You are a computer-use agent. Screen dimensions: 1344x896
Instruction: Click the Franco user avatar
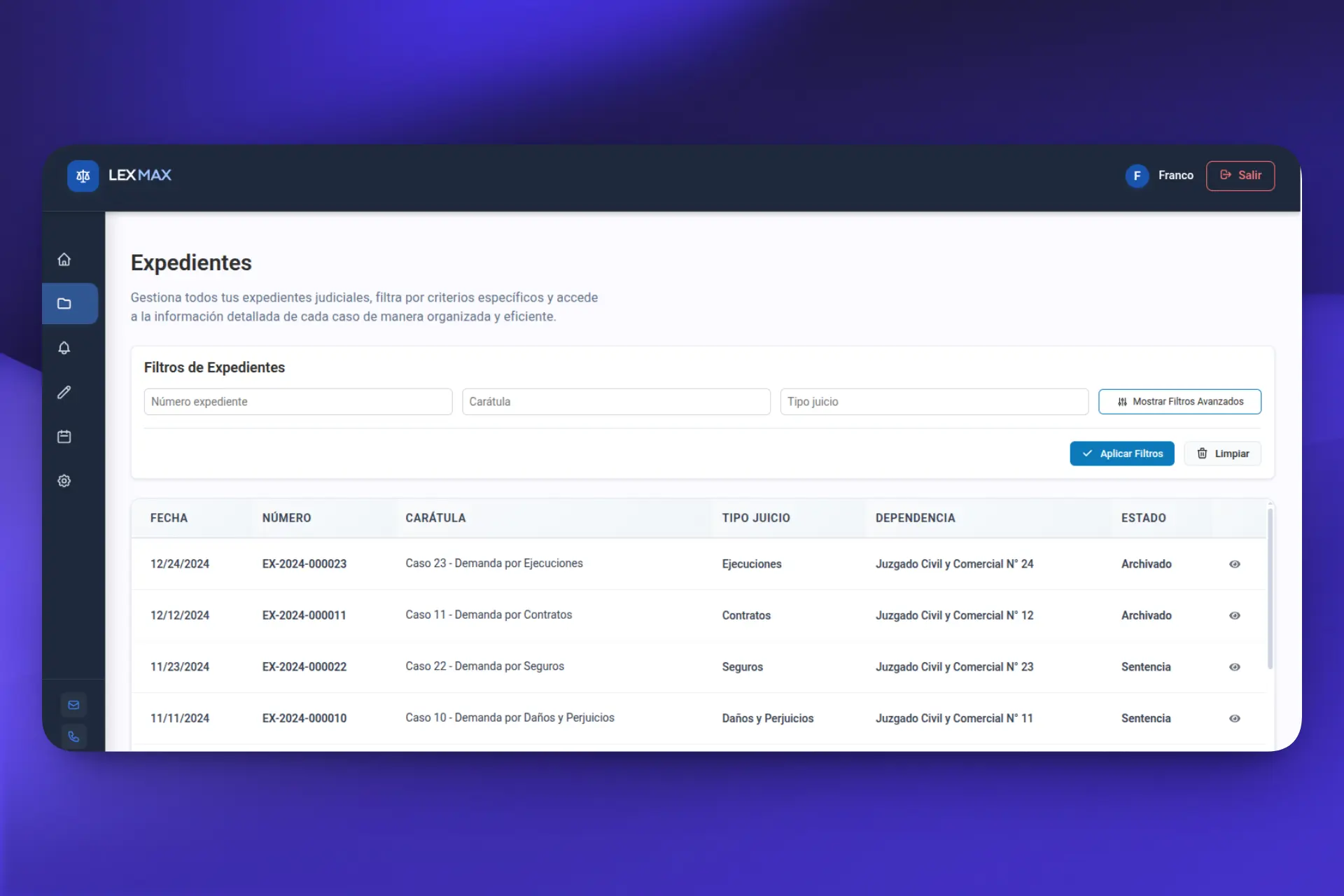[x=1137, y=176]
